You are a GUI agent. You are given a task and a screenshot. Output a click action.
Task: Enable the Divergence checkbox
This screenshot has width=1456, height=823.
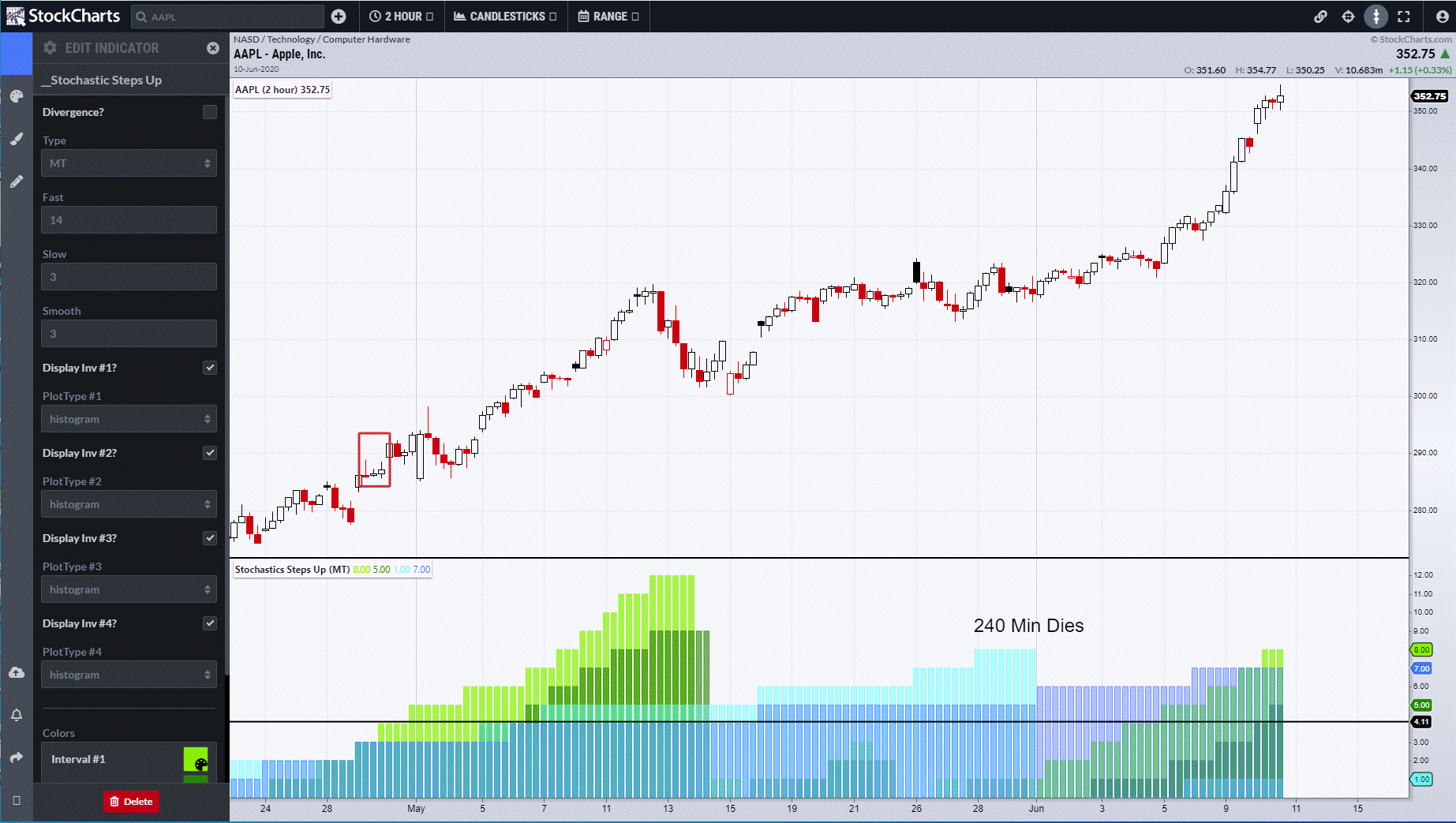209,112
